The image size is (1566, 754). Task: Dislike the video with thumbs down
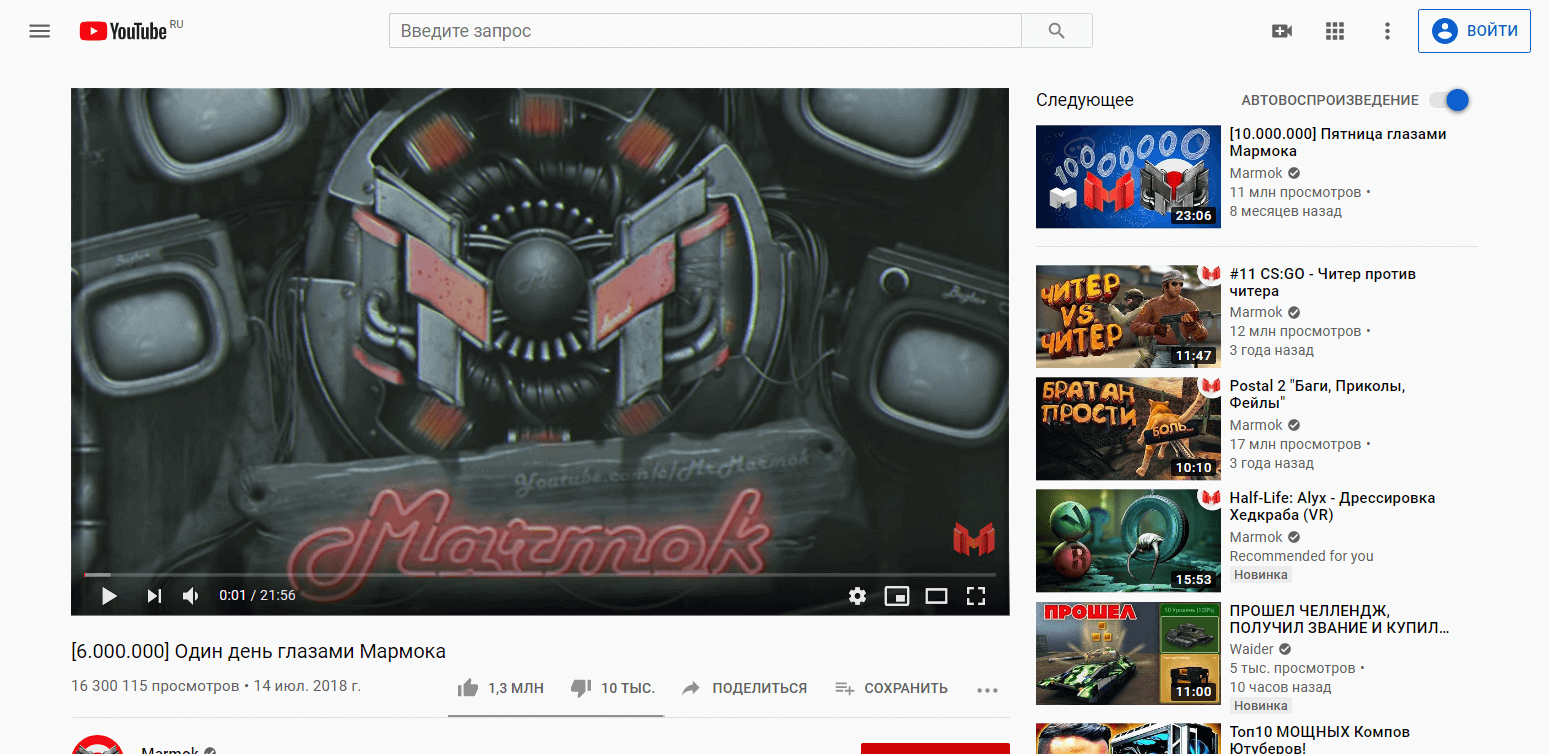click(x=581, y=688)
